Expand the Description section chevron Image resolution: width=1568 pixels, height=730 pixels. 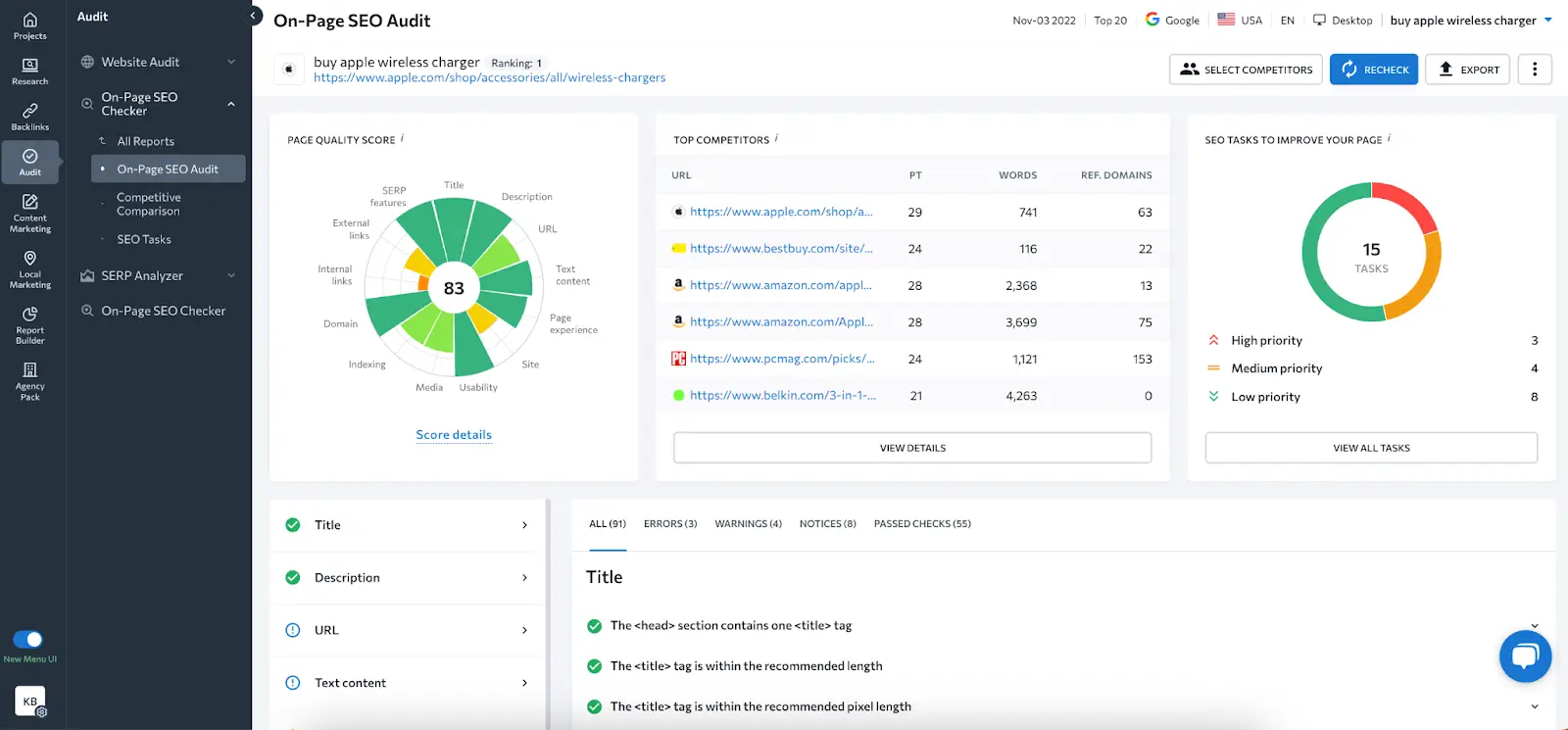[524, 578]
